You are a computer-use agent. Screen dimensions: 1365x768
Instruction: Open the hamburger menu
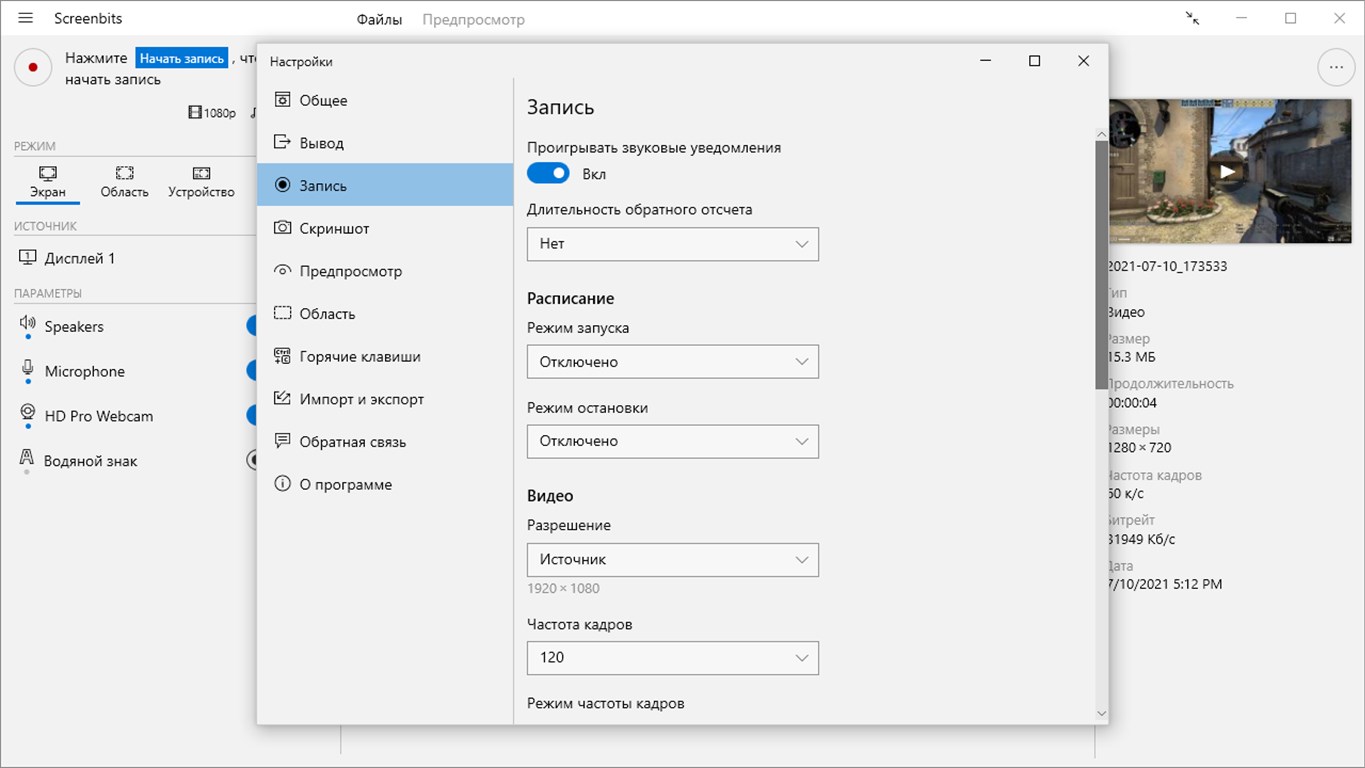coord(26,19)
